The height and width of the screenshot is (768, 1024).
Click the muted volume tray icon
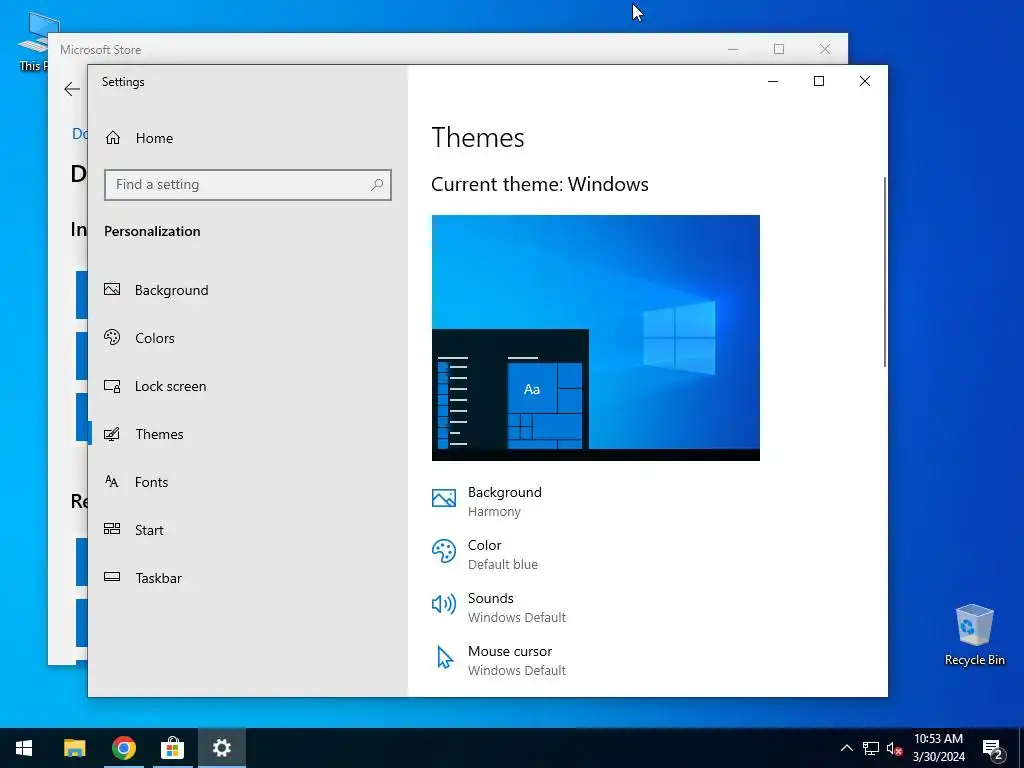[894, 748]
